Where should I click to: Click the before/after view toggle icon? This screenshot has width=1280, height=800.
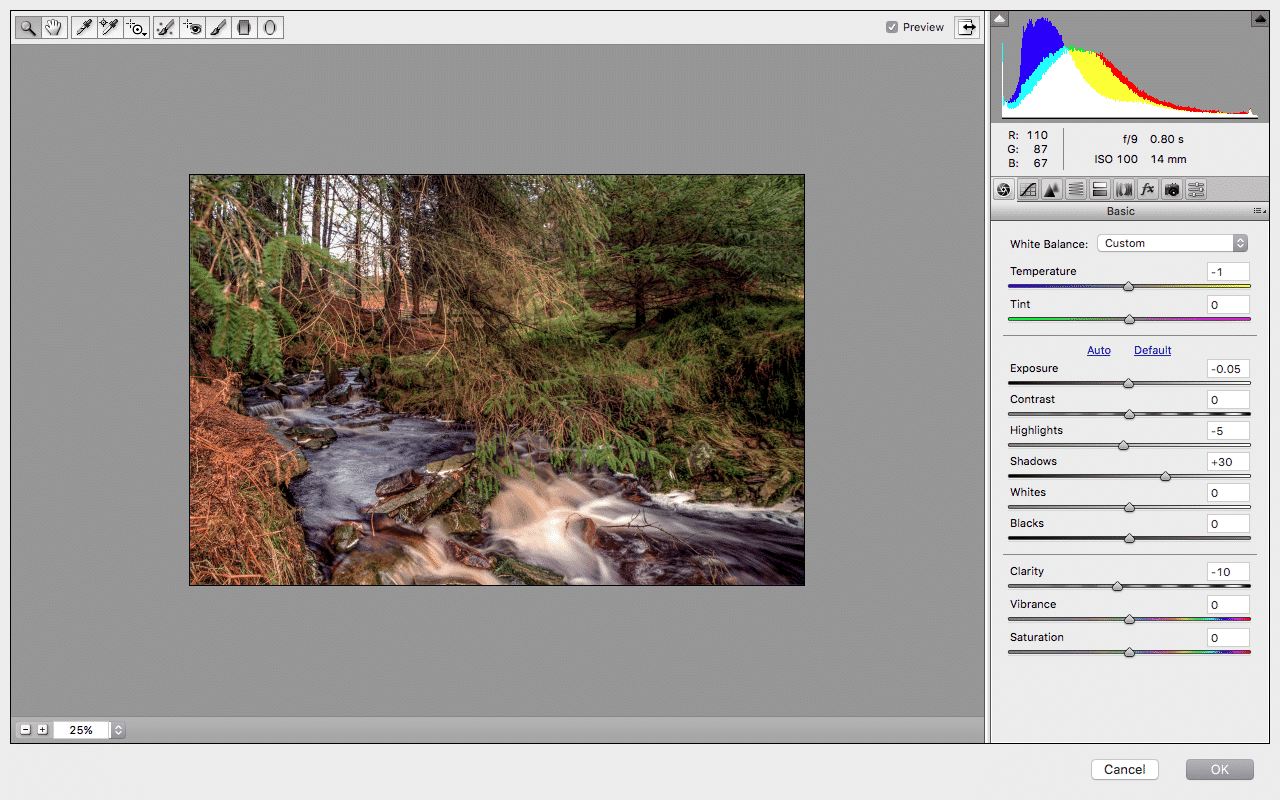(x=967, y=27)
